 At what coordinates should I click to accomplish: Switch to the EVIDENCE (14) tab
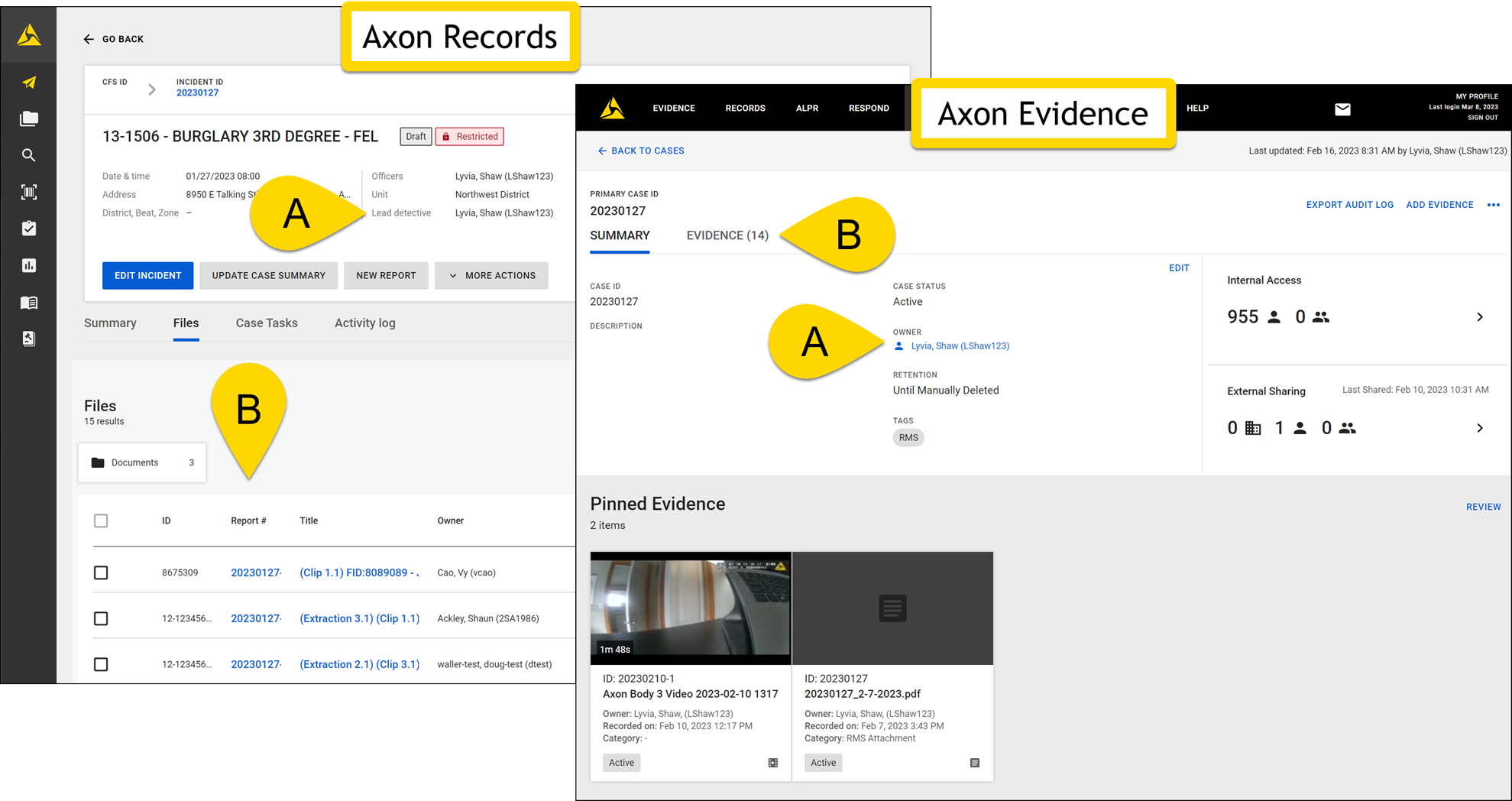727,235
